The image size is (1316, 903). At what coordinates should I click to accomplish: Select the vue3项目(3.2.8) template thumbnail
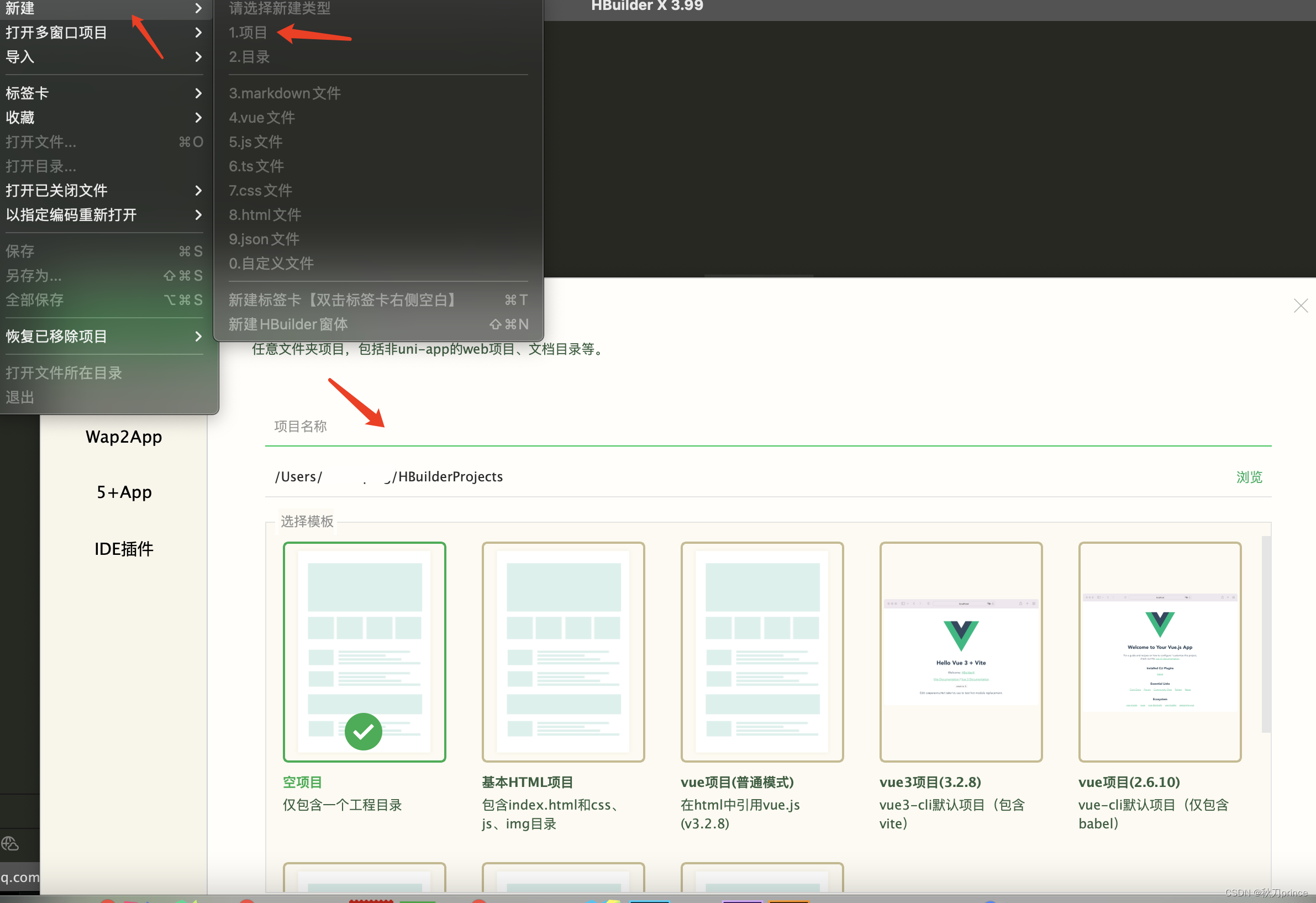961,652
